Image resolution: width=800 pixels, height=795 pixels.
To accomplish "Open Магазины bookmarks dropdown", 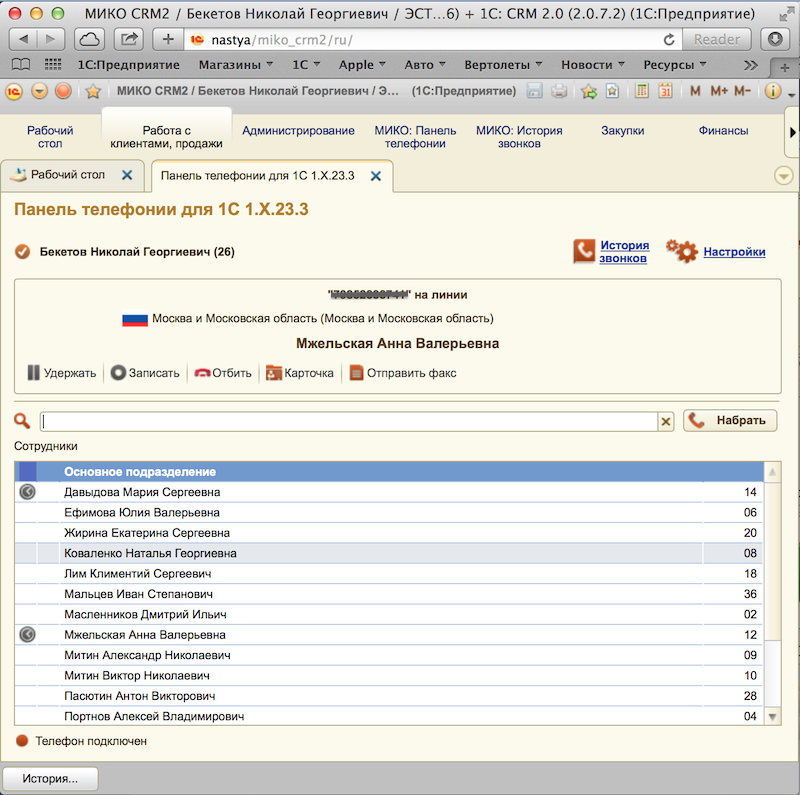I will point(236,65).
